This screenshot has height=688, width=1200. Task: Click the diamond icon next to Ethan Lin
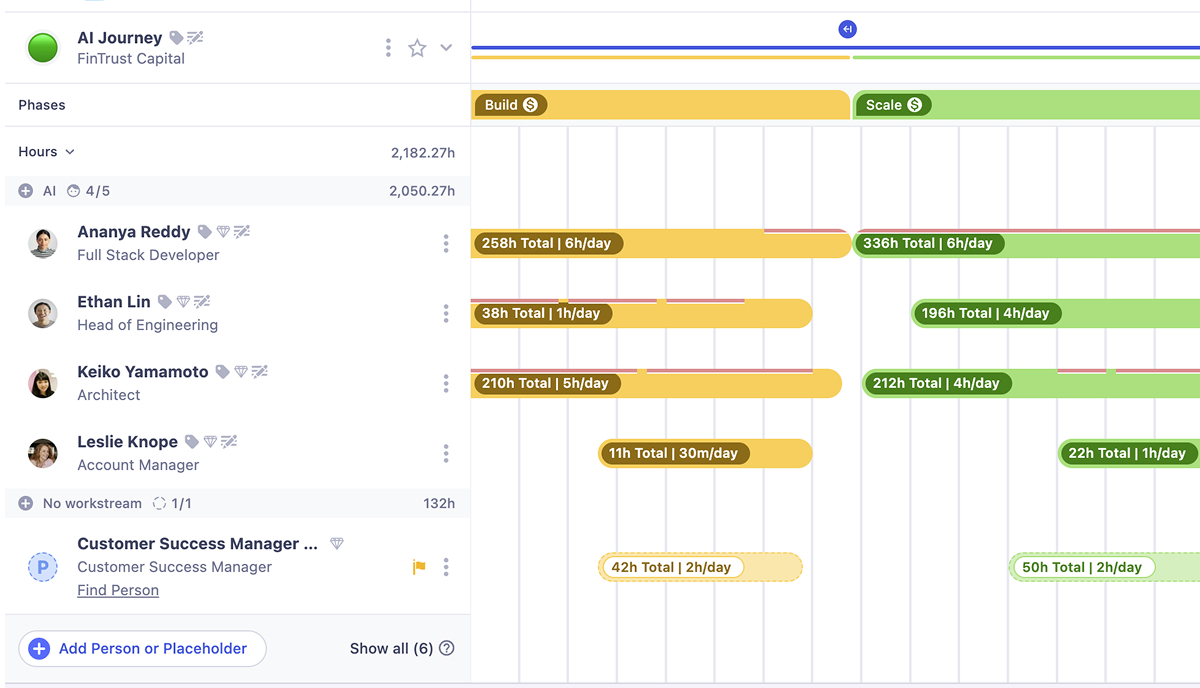click(183, 302)
